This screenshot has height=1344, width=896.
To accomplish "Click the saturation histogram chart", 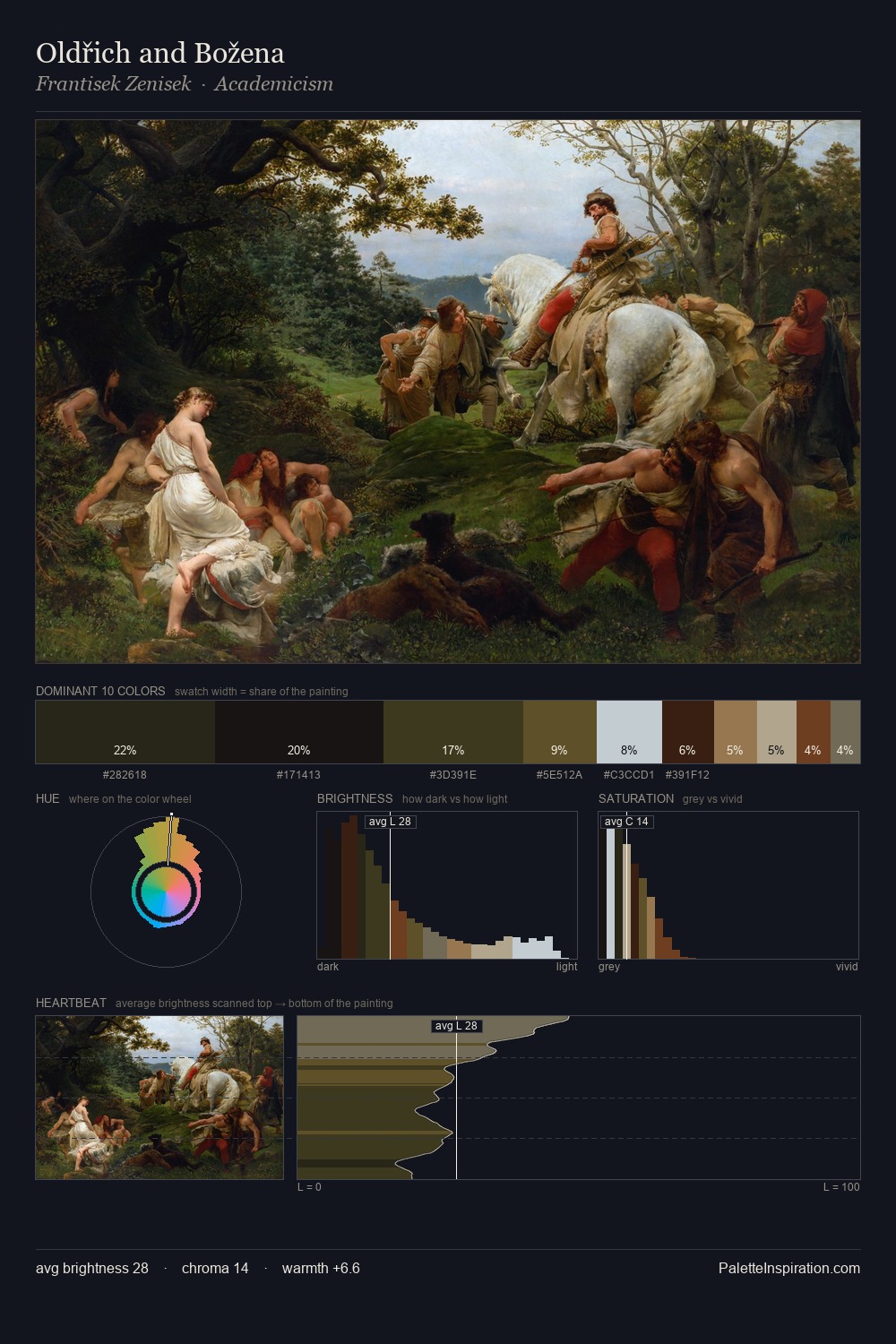I will pyautogui.click(x=728, y=885).
